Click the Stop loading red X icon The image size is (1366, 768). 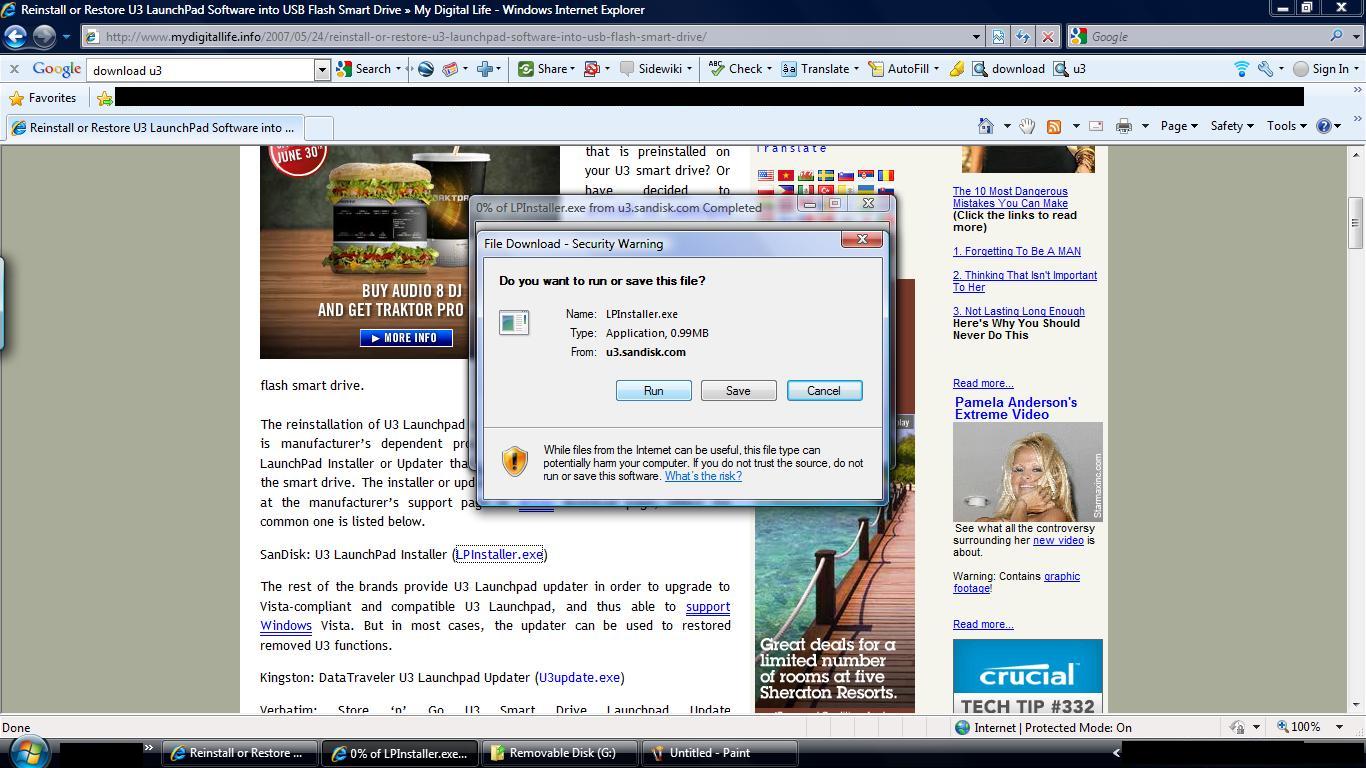(1047, 36)
